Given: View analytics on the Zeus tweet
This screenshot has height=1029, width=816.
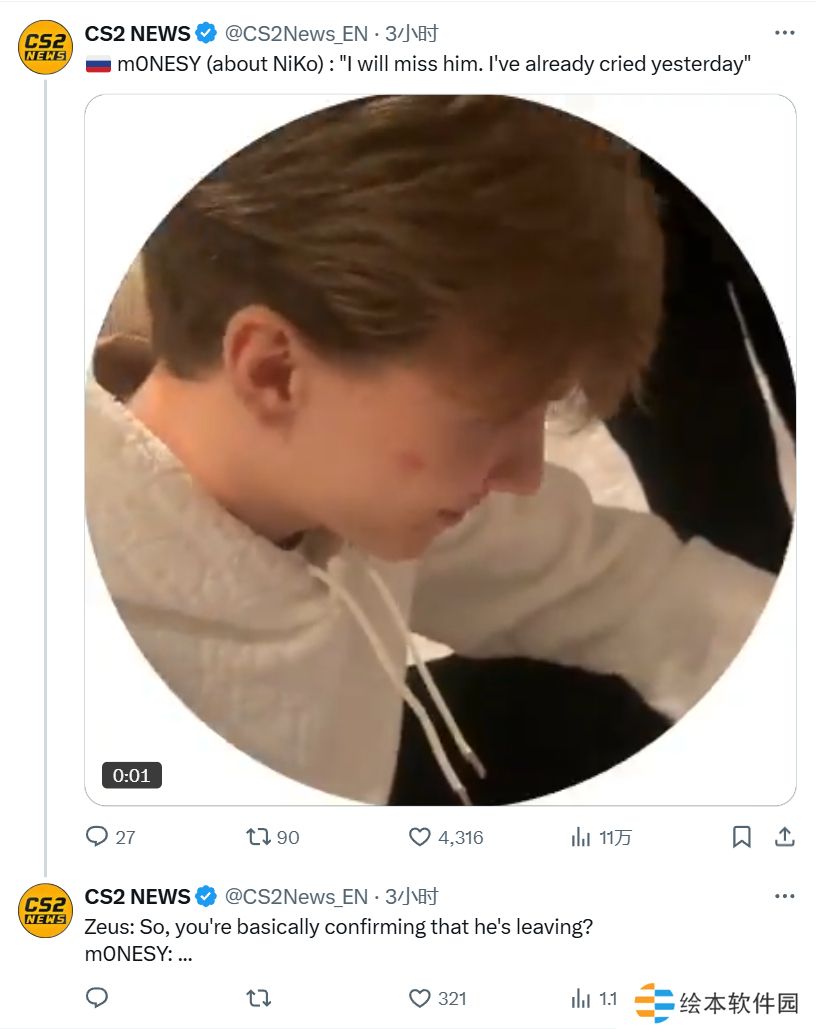Looking at the screenshot, I should [x=581, y=997].
